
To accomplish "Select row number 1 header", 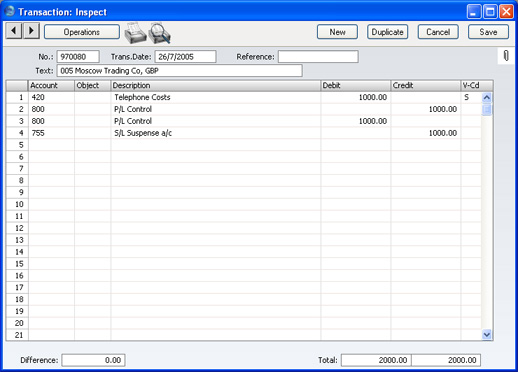I will tap(17, 97).
